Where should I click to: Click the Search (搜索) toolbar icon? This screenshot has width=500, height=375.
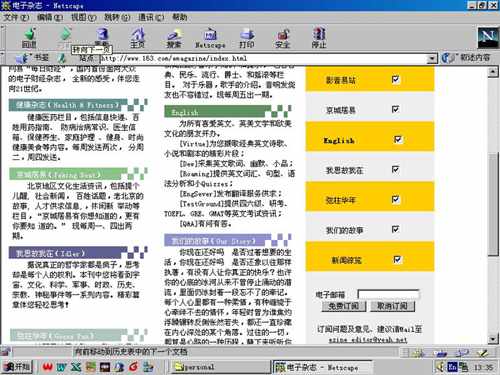[174, 37]
